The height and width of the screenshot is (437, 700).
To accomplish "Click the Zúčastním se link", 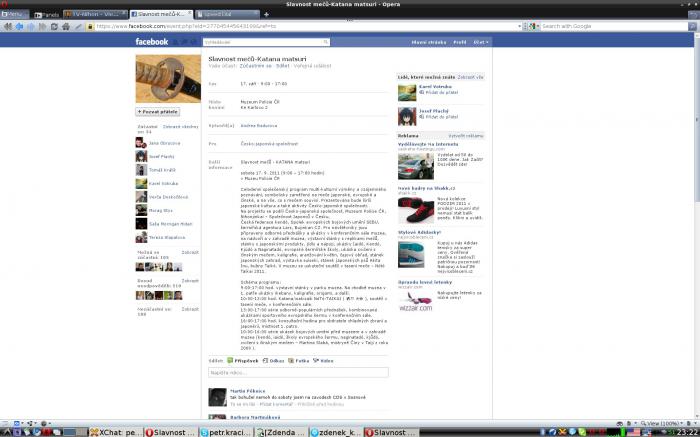I will [x=255, y=66].
